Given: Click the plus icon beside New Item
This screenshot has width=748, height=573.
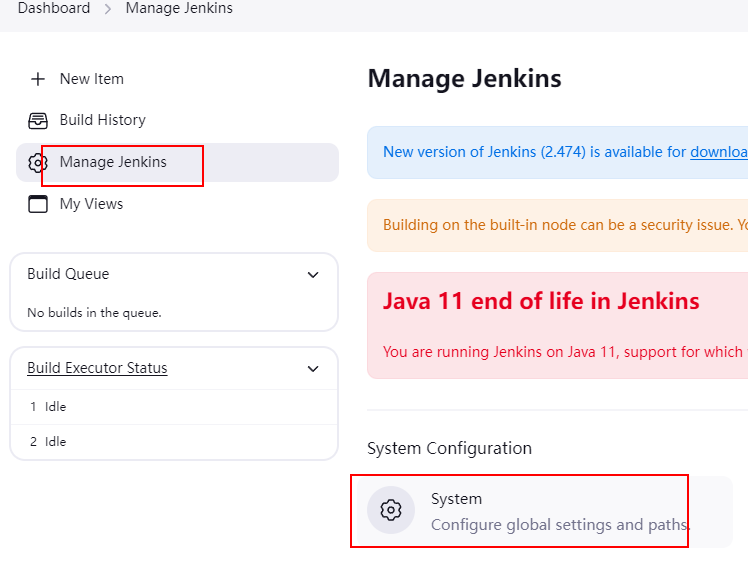Looking at the screenshot, I should coord(38,79).
